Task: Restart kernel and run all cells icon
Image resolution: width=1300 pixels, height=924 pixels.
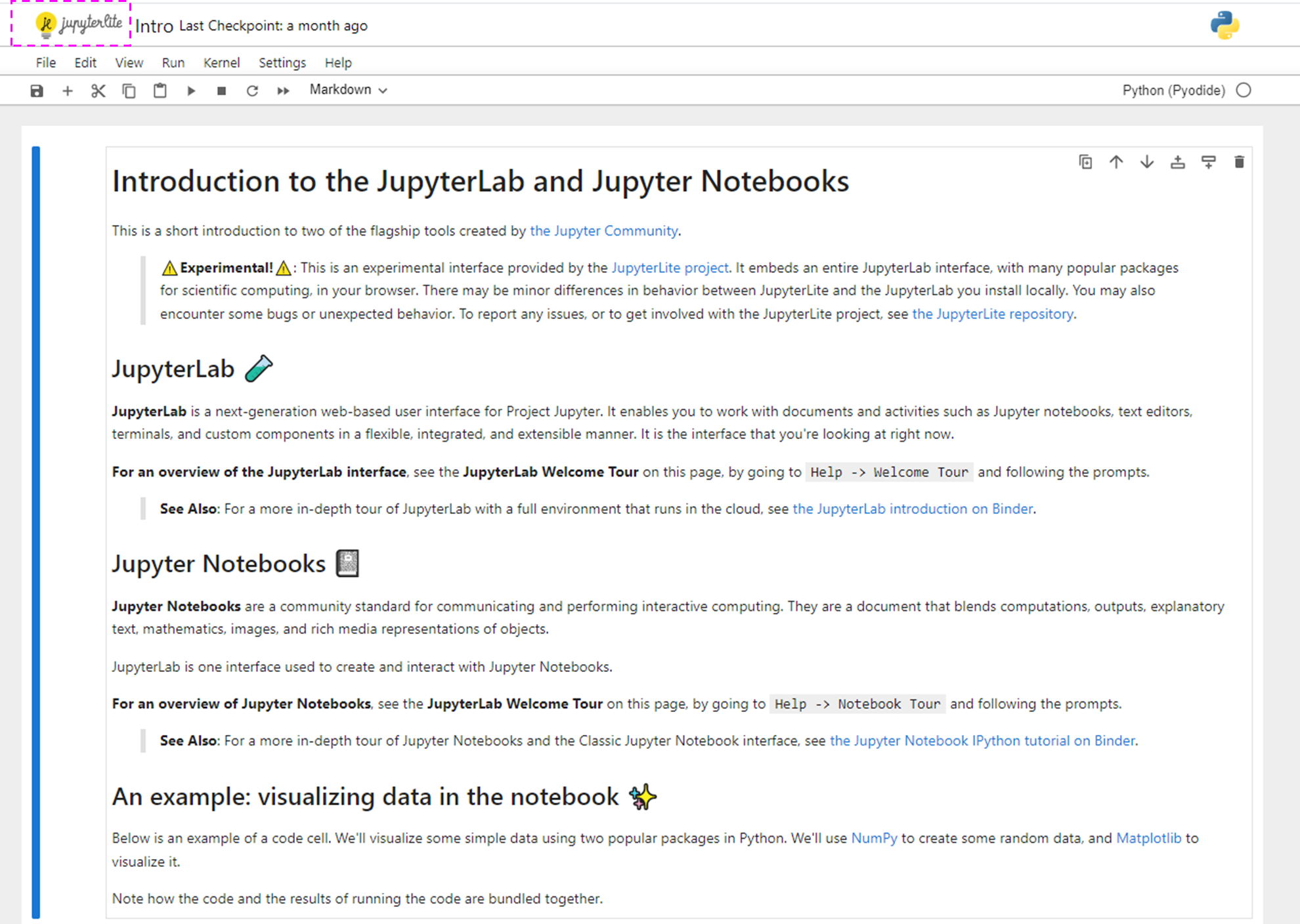Action: (x=283, y=91)
